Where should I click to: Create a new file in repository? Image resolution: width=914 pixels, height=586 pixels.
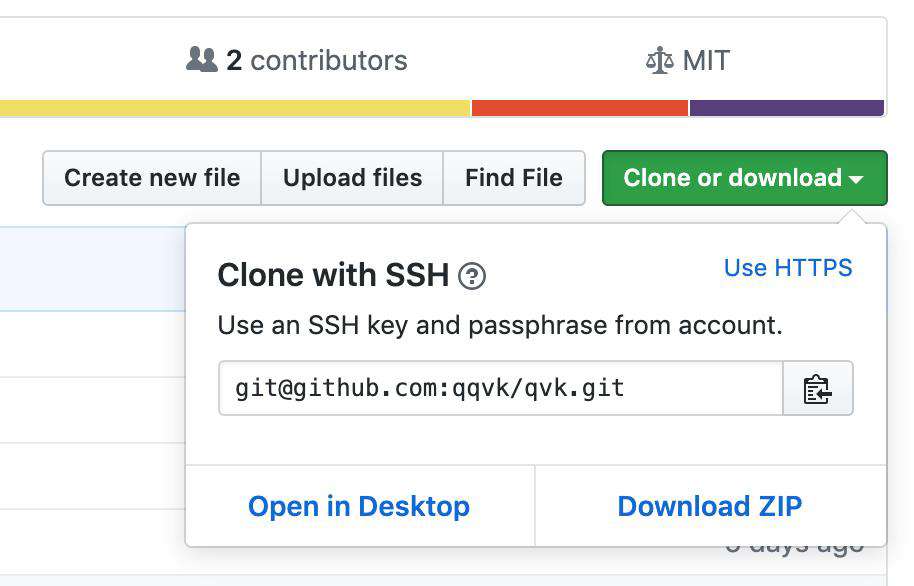[x=152, y=178]
